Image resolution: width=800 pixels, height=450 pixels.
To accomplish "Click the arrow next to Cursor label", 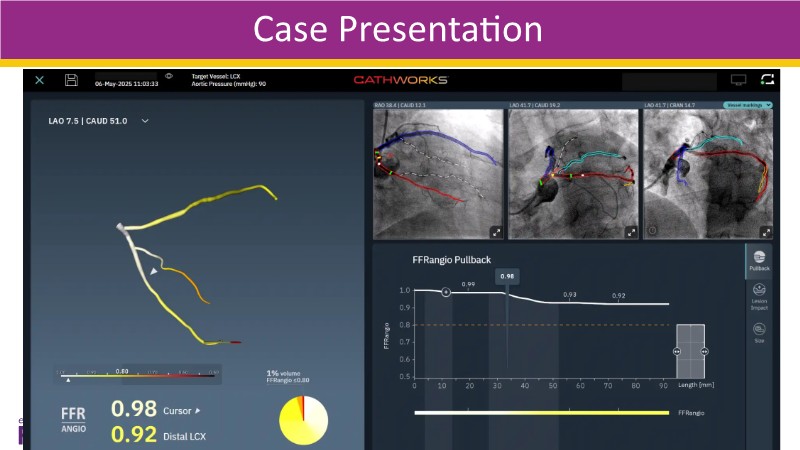I will 197,410.
